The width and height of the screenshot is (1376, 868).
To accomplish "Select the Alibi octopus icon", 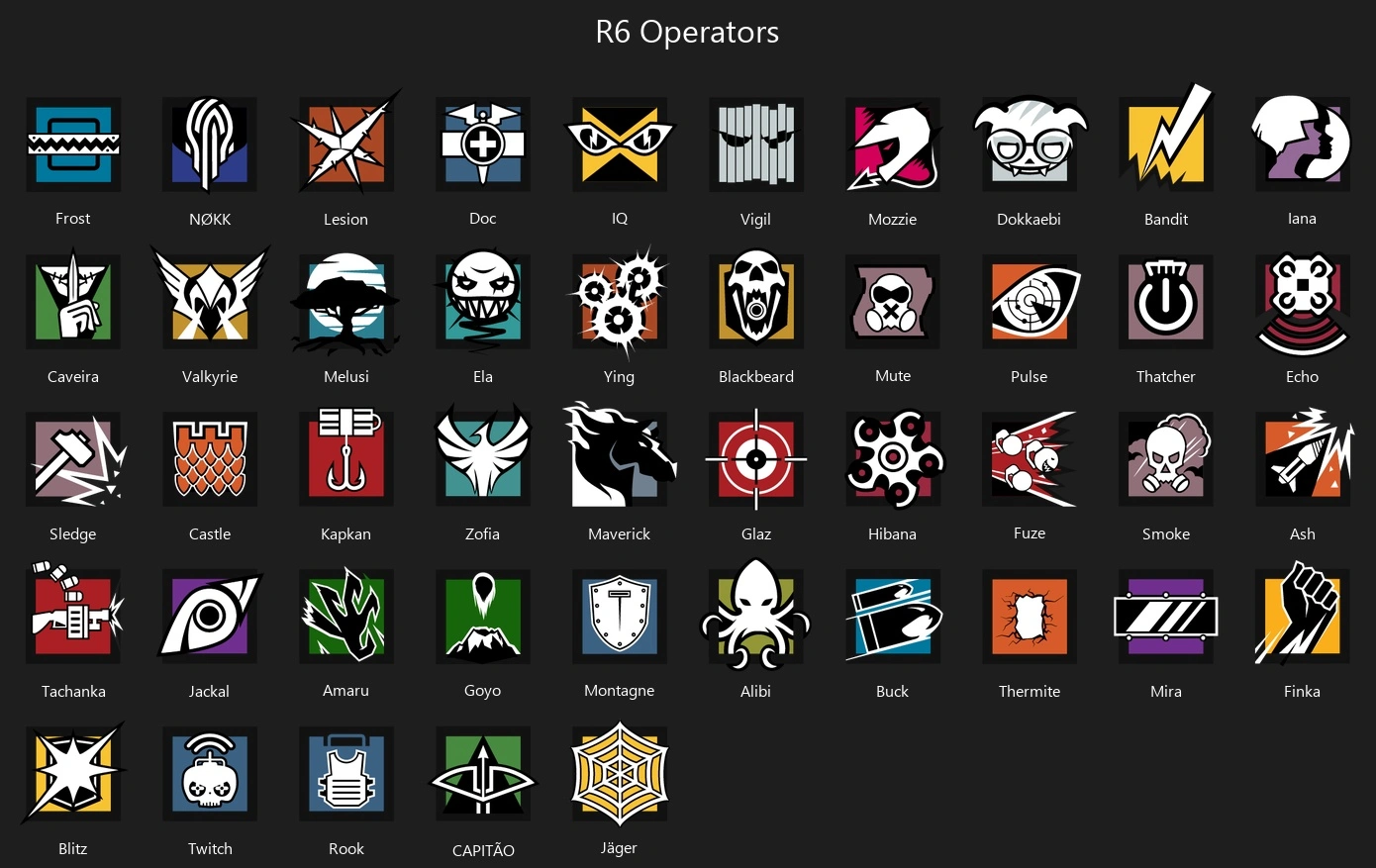I will [756, 614].
